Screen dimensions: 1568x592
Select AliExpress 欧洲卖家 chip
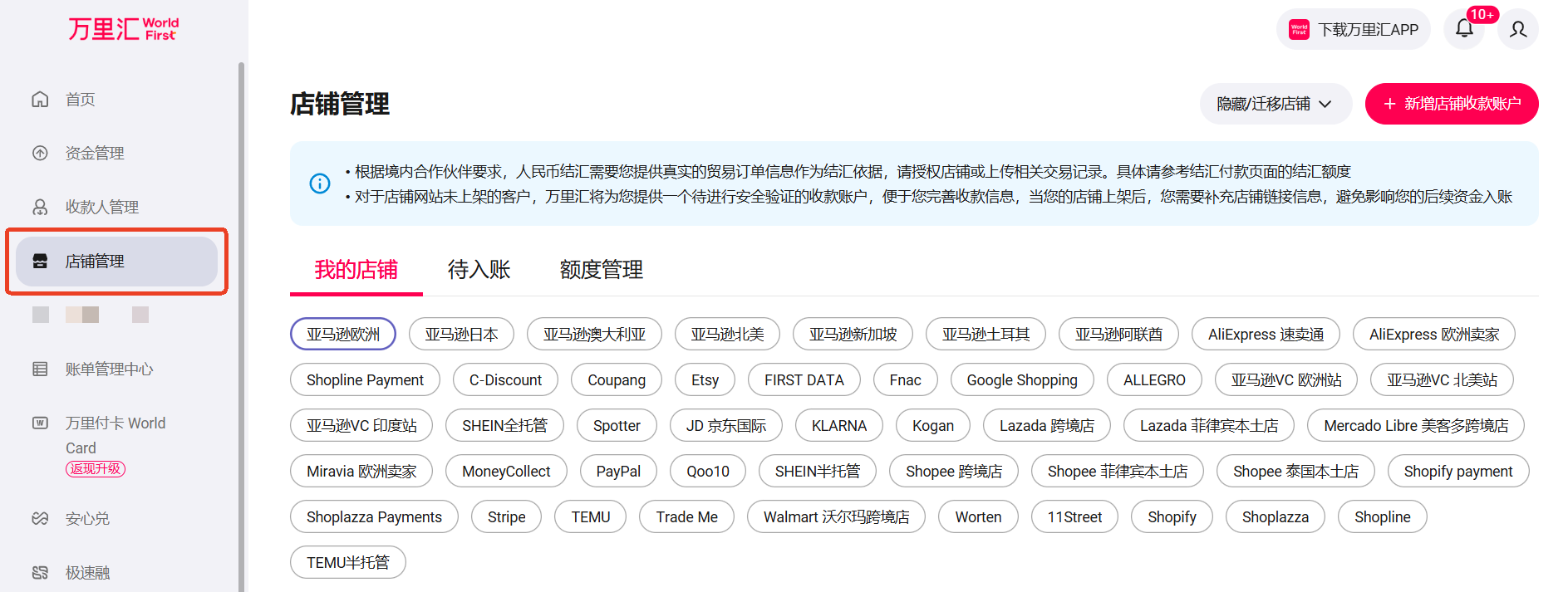click(x=1434, y=334)
